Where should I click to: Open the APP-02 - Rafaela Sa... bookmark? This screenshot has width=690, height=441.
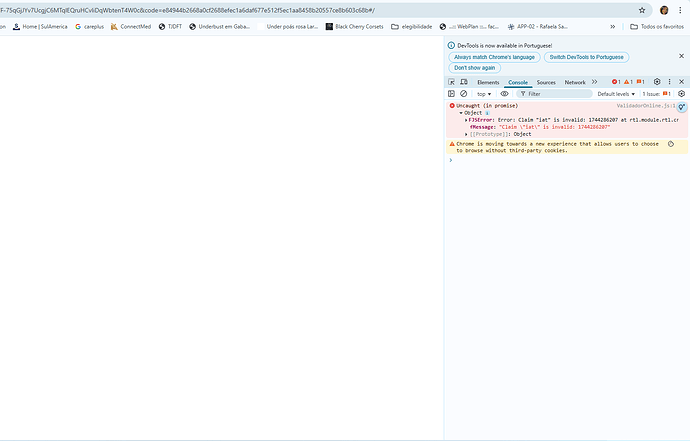coord(537,27)
